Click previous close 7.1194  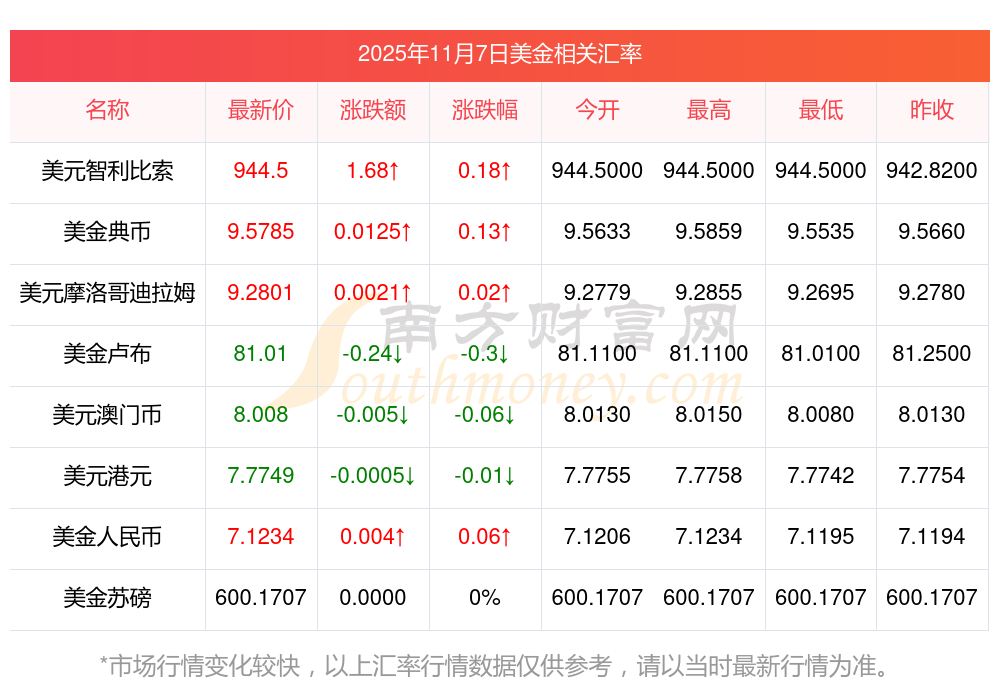click(x=932, y=536)
